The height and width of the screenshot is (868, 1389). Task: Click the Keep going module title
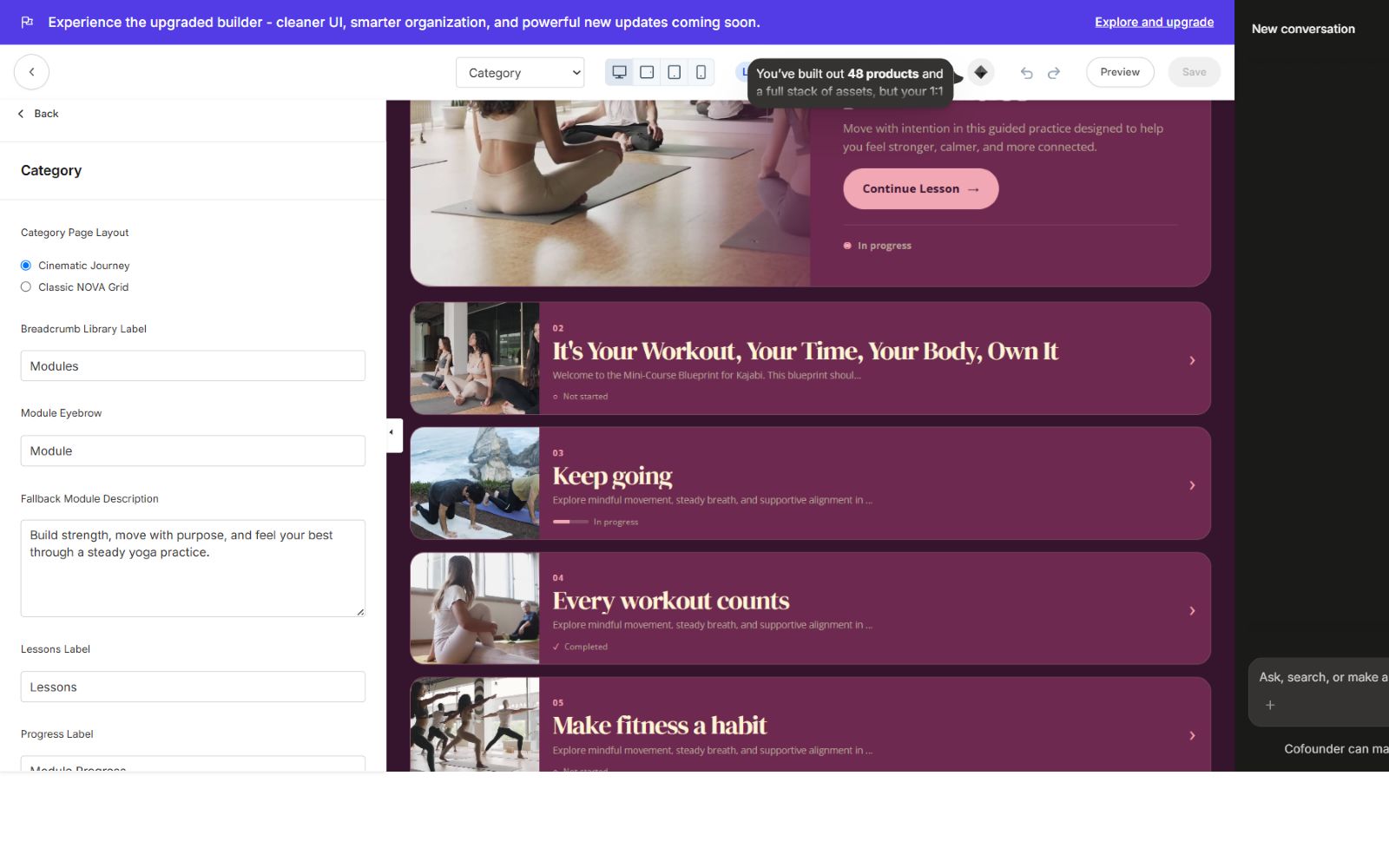(x=613, y=476)
